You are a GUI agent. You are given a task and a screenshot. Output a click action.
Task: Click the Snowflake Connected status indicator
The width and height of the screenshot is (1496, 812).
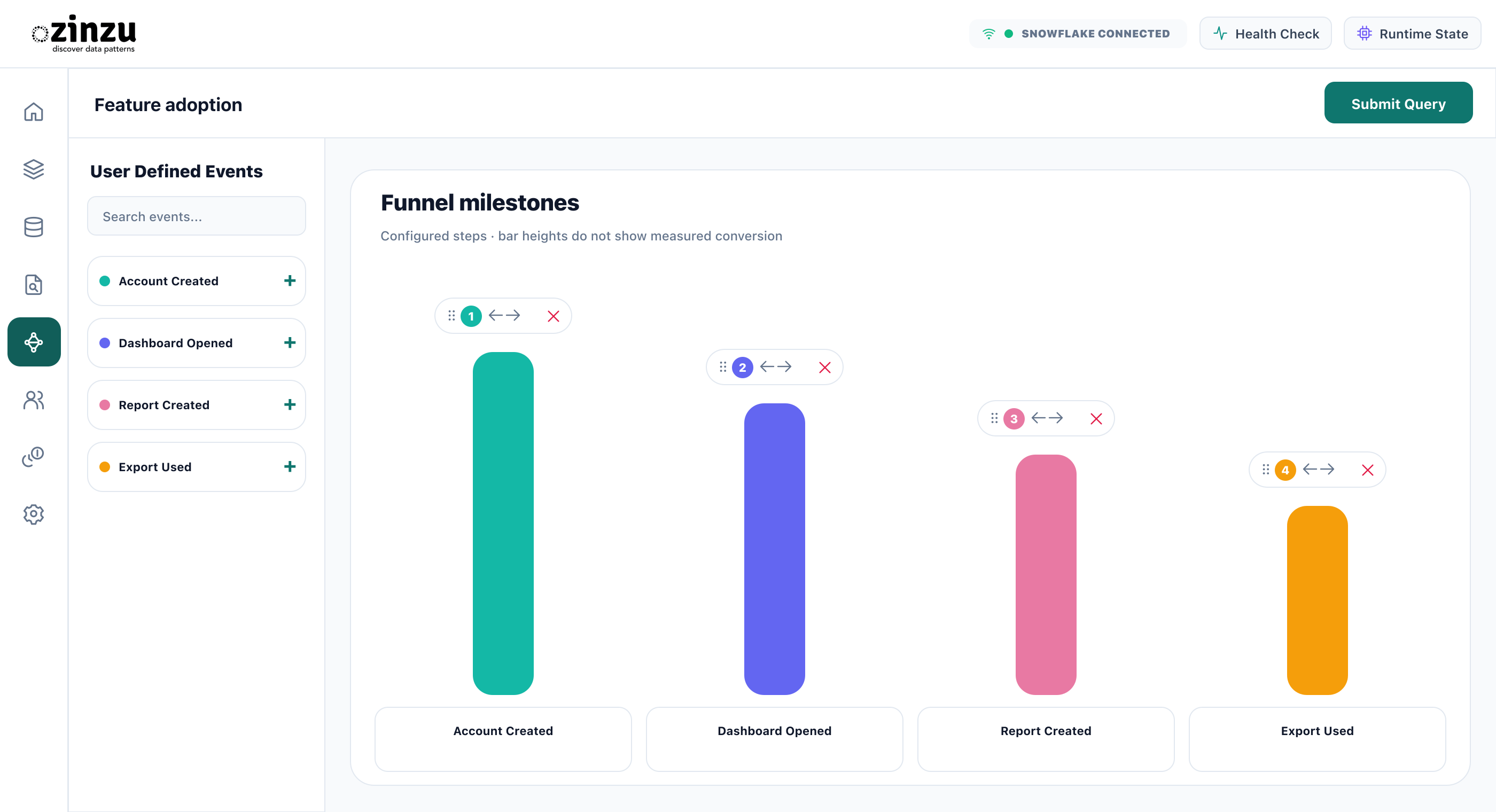click(x=1077, y=34)
